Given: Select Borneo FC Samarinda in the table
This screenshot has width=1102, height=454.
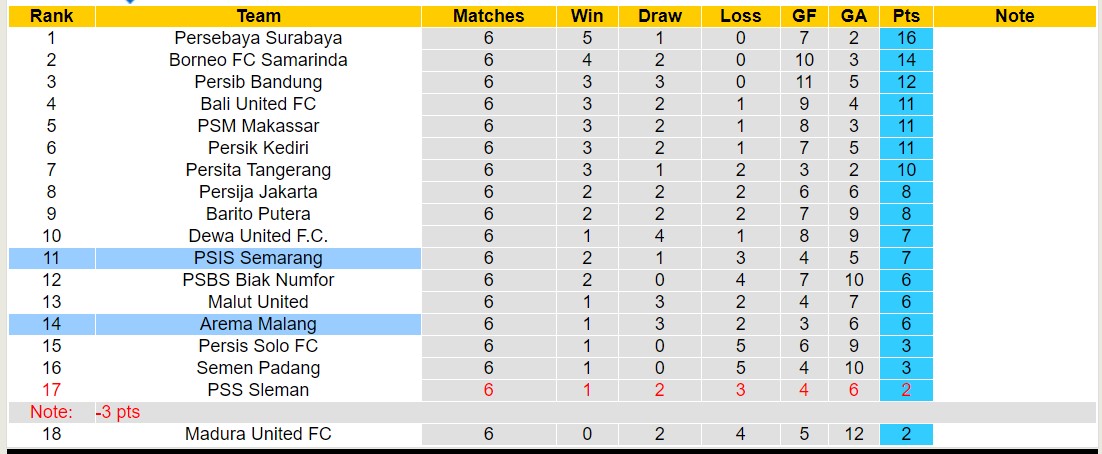Looking at the screenshot, I should point(258,60).
